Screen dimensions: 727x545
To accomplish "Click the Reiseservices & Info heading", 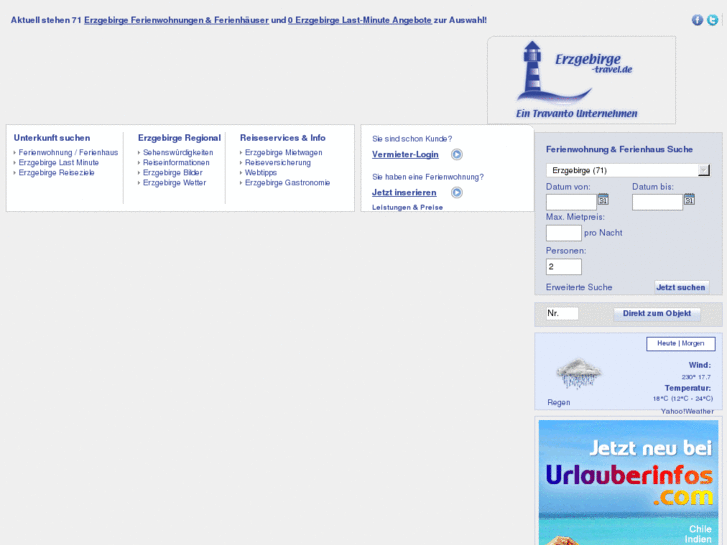I will pos(283,138).
